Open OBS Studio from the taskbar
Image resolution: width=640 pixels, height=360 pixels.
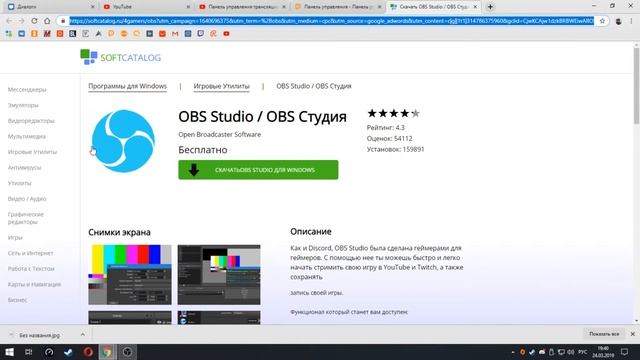[127, 352]
